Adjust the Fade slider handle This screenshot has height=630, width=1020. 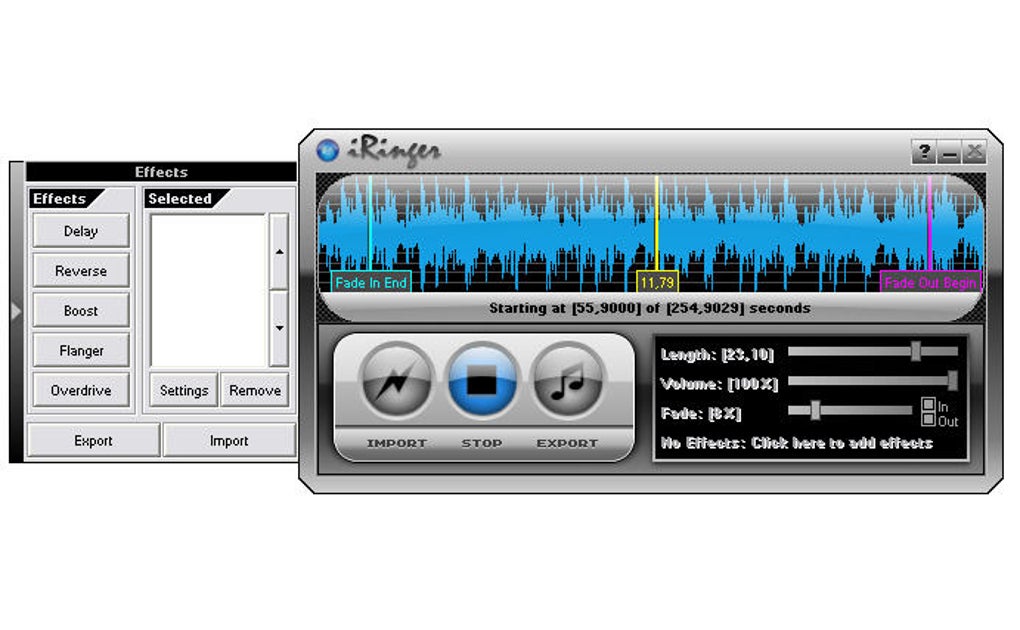[x=815, y=409]
